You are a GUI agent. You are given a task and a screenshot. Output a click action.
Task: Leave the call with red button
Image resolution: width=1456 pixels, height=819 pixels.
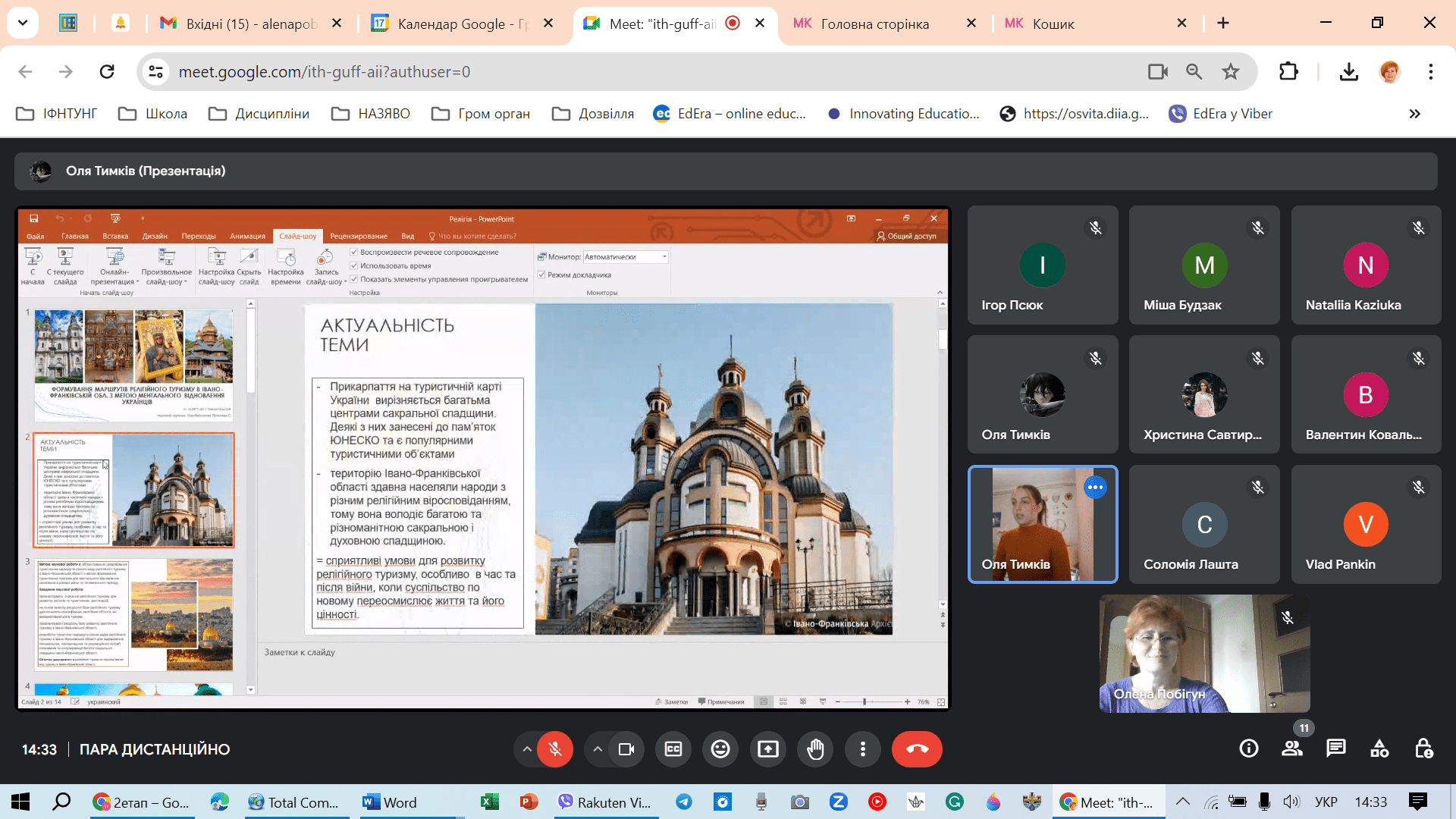point(917,749)
